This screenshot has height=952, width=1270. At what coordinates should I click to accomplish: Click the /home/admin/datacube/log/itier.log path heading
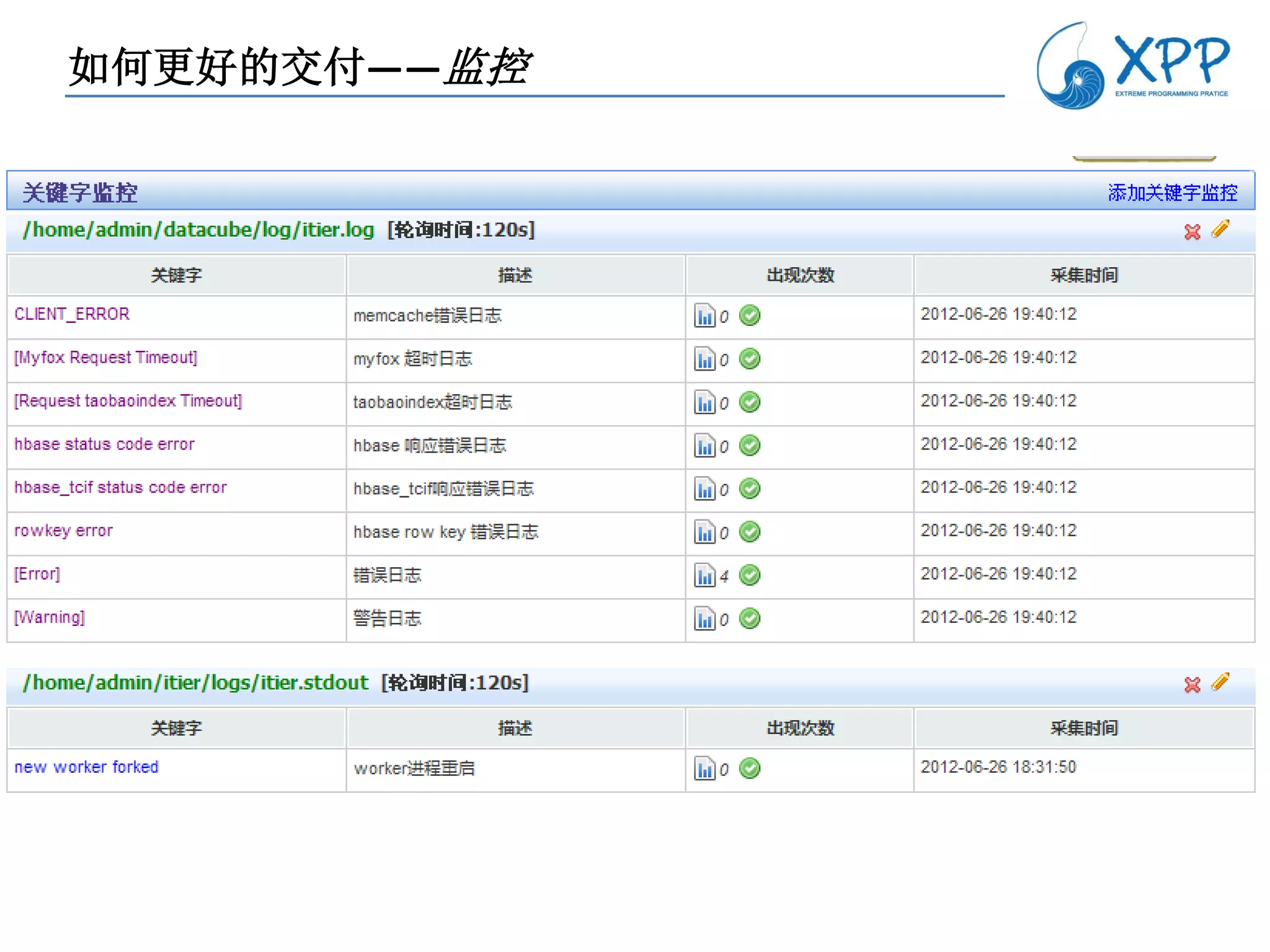[198, 230]
